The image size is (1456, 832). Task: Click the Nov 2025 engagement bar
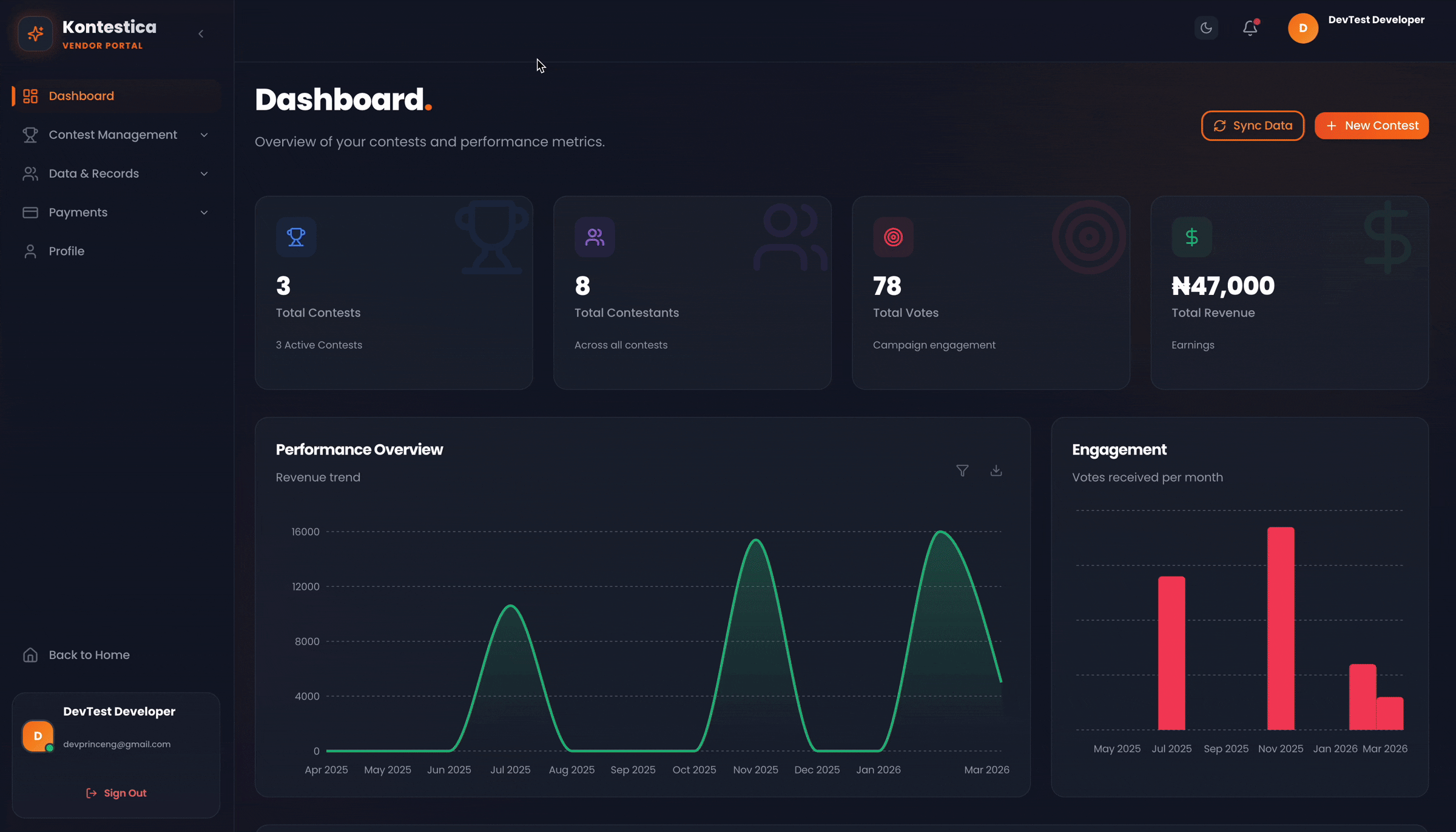(1280, 628)
